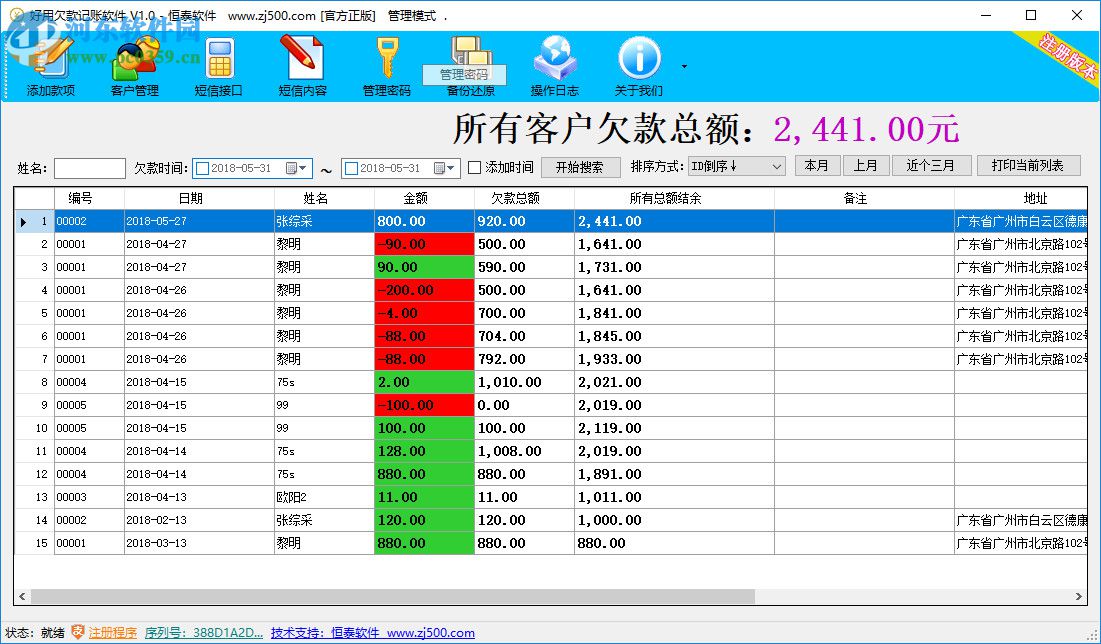The height and width of the screenshot is (644, 1101).
Task: Click the 11.00 green amount cell
Action: [424, 497]
